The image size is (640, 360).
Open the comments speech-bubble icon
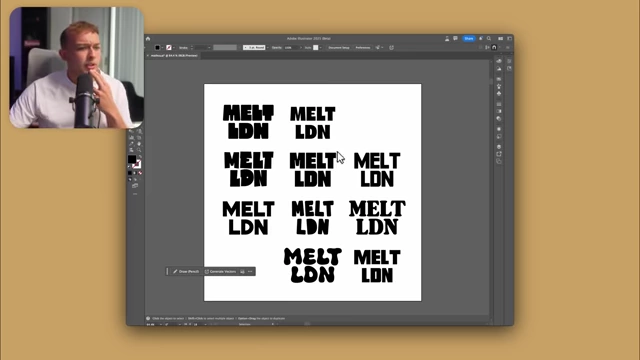pyautogui.click(x=456, y=38)
